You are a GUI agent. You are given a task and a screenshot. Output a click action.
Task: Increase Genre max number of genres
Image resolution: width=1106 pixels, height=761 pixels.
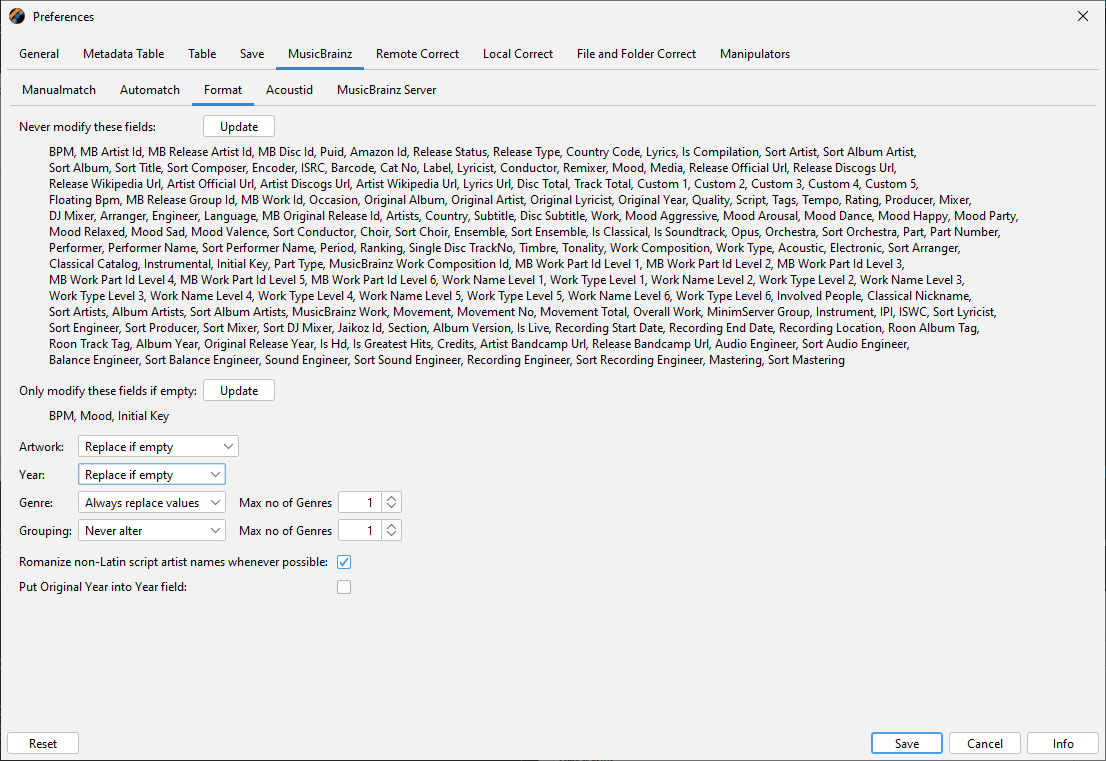pyautogui.click(x=392, y=498)
